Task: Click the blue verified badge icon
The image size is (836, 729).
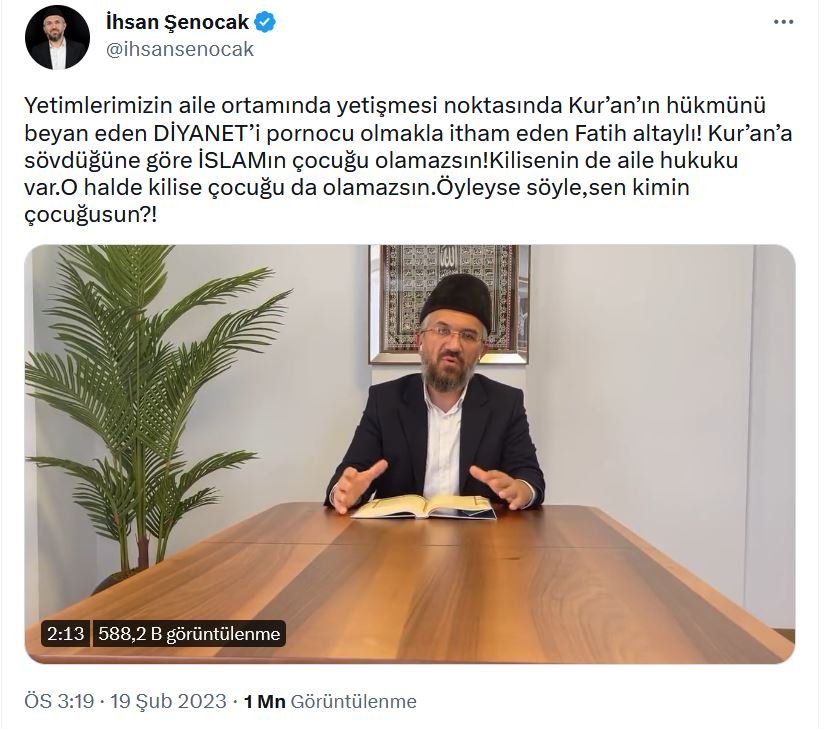Action: click(265, 22)
